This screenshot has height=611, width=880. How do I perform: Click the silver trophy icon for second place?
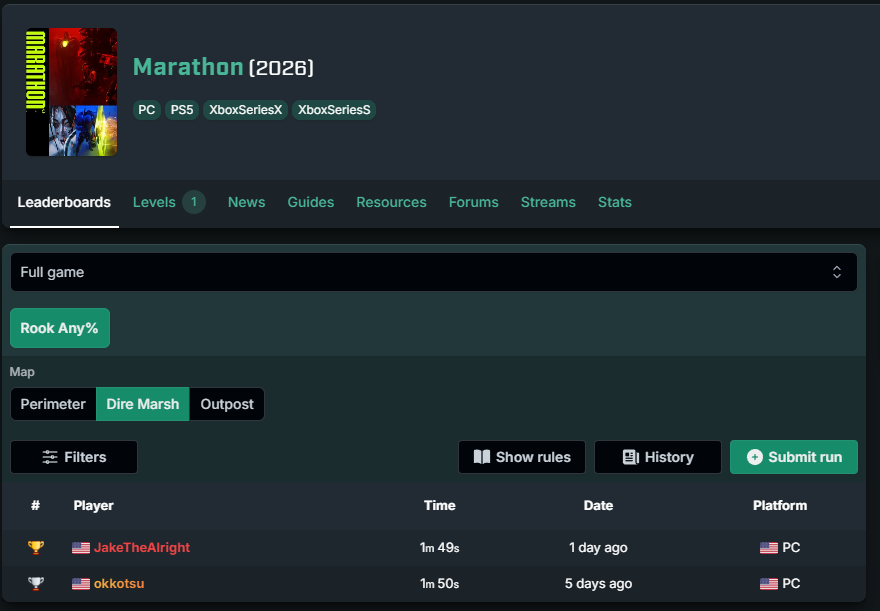pyautogui.click(x=36, y=584)
